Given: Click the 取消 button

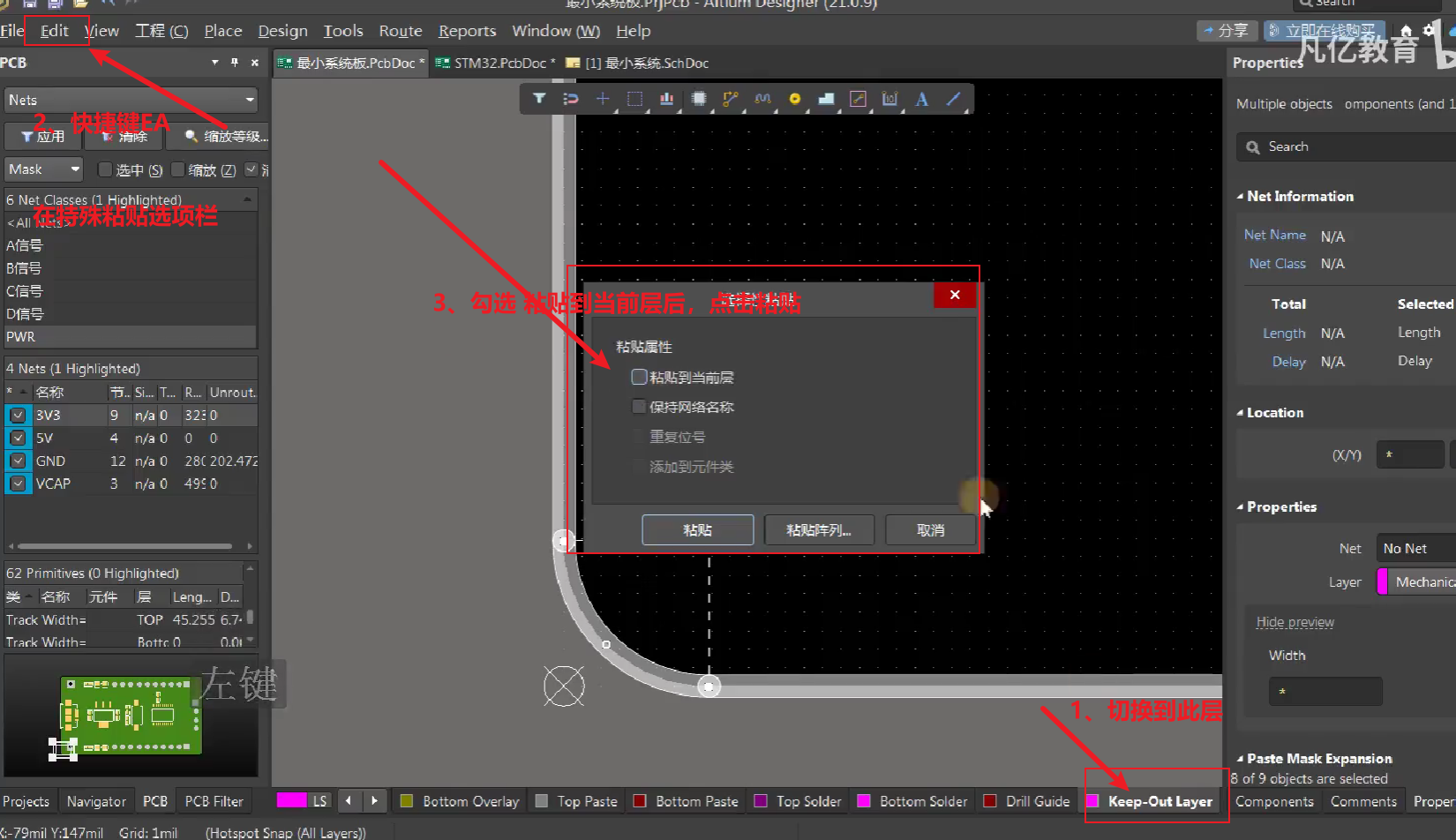Looking at the screenshot, I should 930,530.
